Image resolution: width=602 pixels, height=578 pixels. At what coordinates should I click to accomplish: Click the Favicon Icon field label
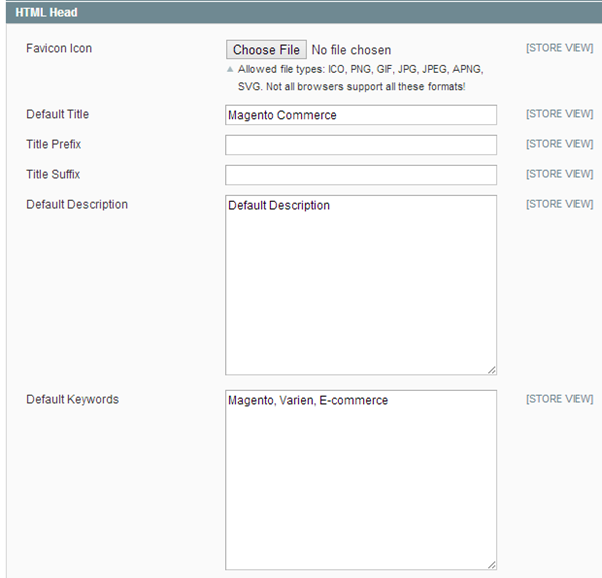[59, 49]
